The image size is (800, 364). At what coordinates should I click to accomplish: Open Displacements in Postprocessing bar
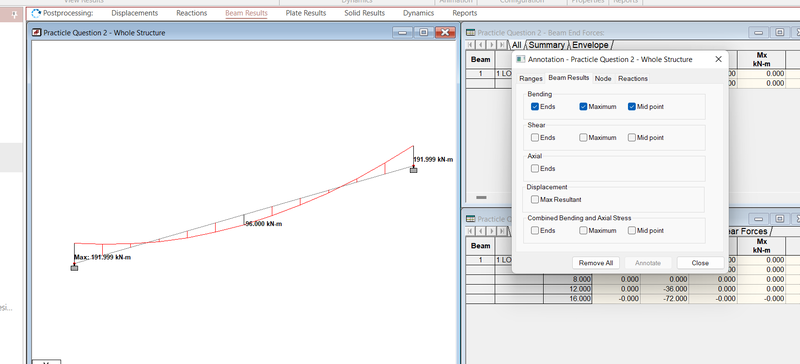pos(135,13)
